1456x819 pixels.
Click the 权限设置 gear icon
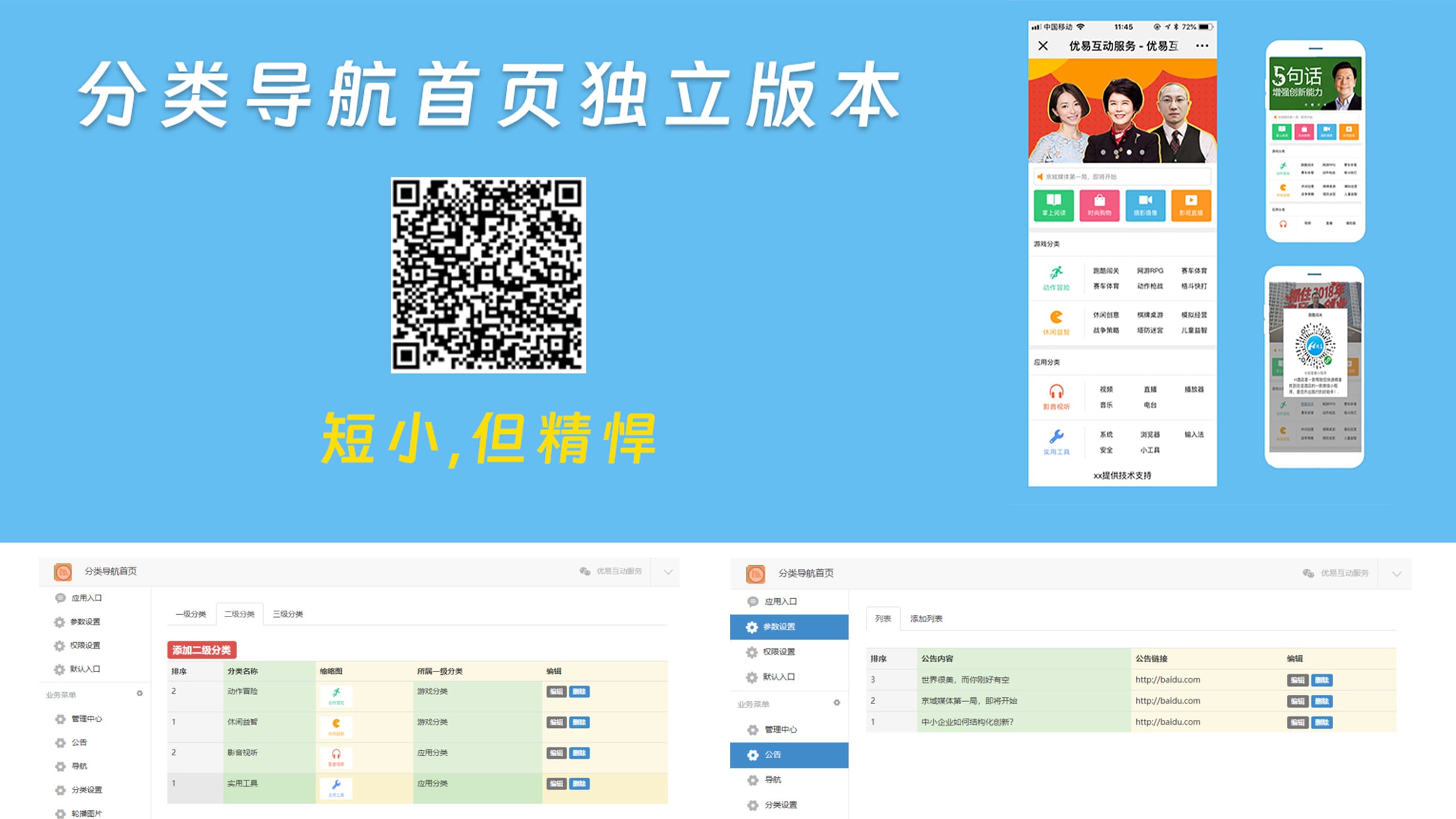(x=60, y=646)
